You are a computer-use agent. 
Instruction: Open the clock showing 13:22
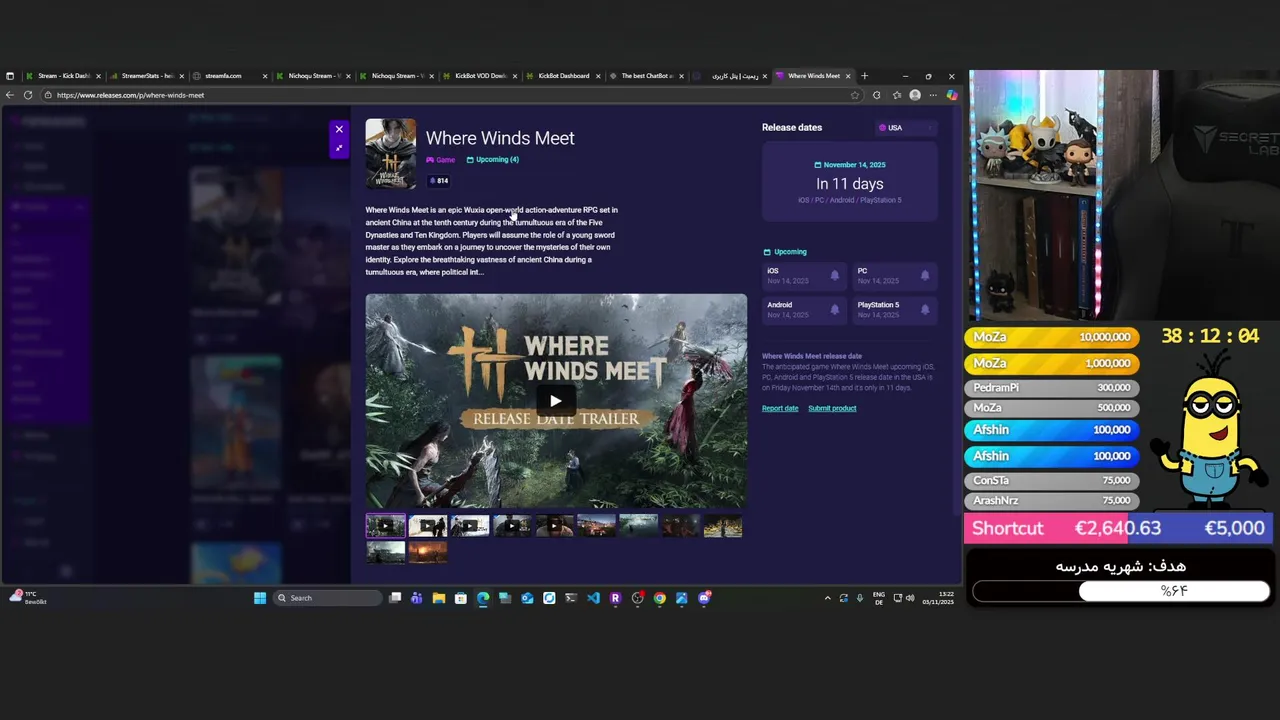[x=938, y=598]
